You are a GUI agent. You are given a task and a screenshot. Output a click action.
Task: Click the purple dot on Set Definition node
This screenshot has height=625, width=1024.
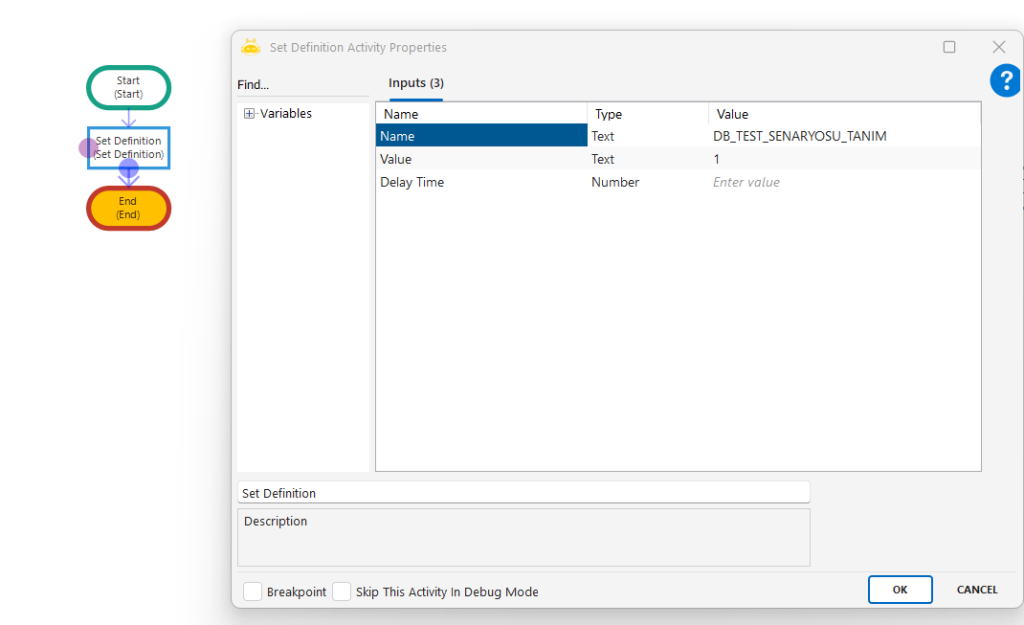point(88,148)
